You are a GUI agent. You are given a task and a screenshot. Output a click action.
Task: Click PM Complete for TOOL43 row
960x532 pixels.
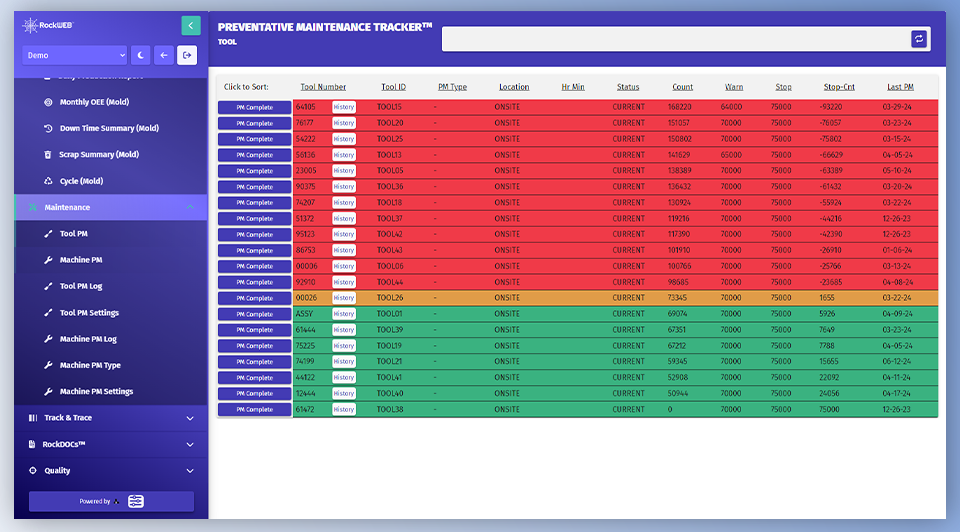pos(255,250)
